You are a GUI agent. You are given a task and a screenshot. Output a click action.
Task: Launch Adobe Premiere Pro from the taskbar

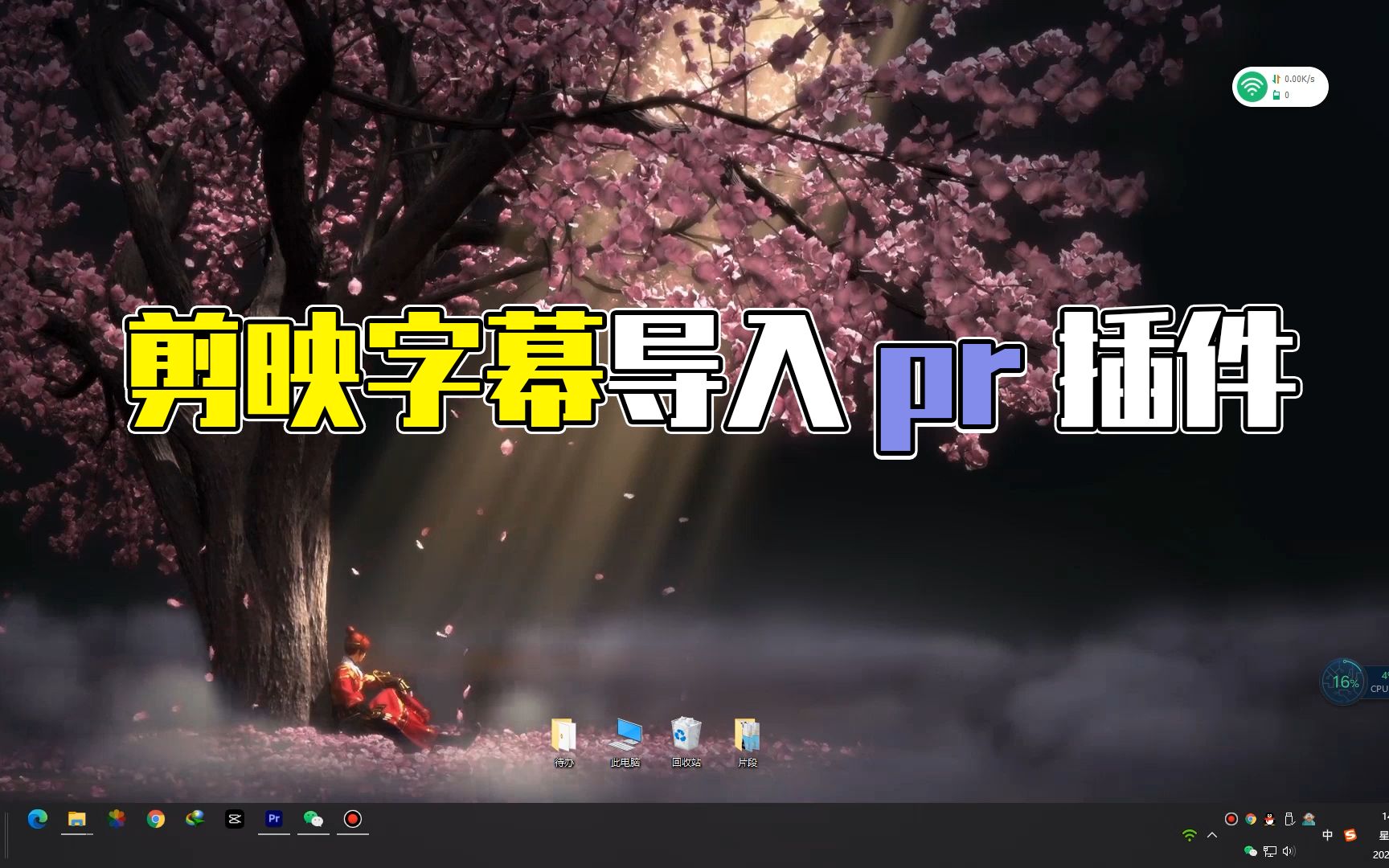274,819
